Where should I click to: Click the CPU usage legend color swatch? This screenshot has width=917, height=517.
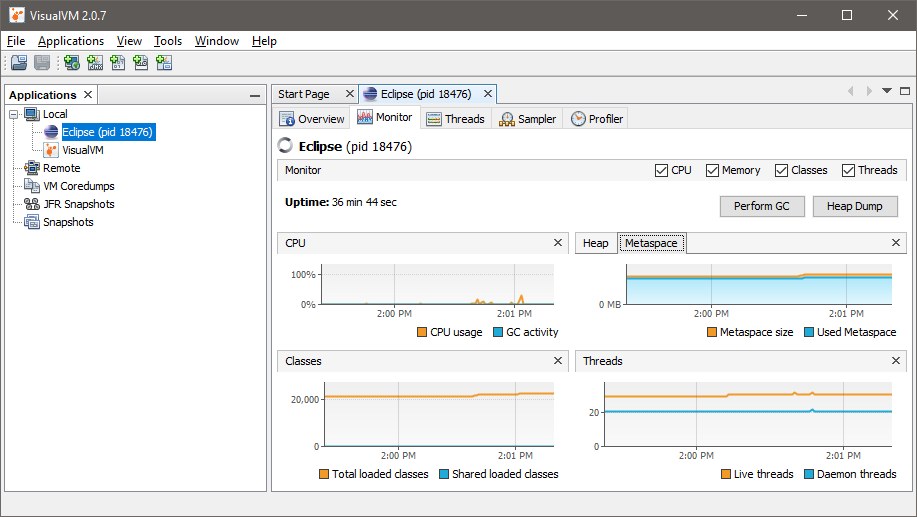click(x=422, y=332)
